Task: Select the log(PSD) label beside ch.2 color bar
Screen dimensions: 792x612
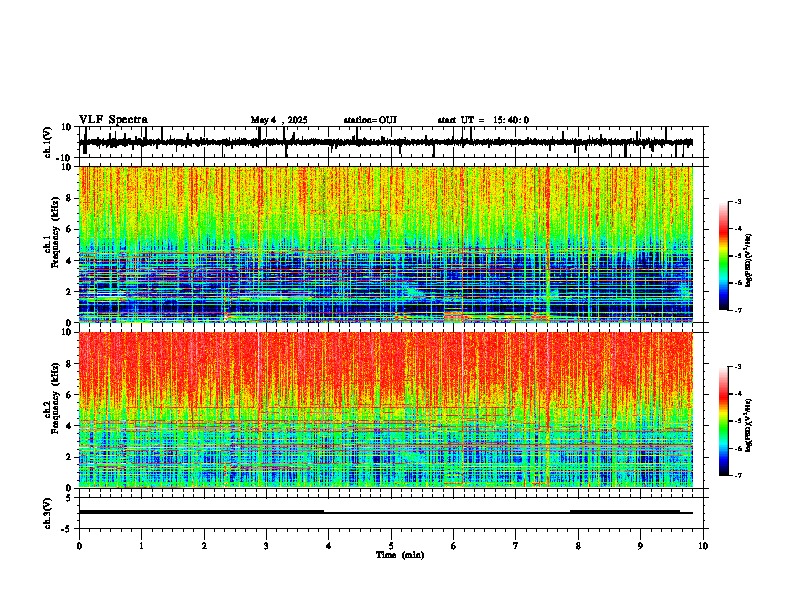Action: click(x=749, y=425)
